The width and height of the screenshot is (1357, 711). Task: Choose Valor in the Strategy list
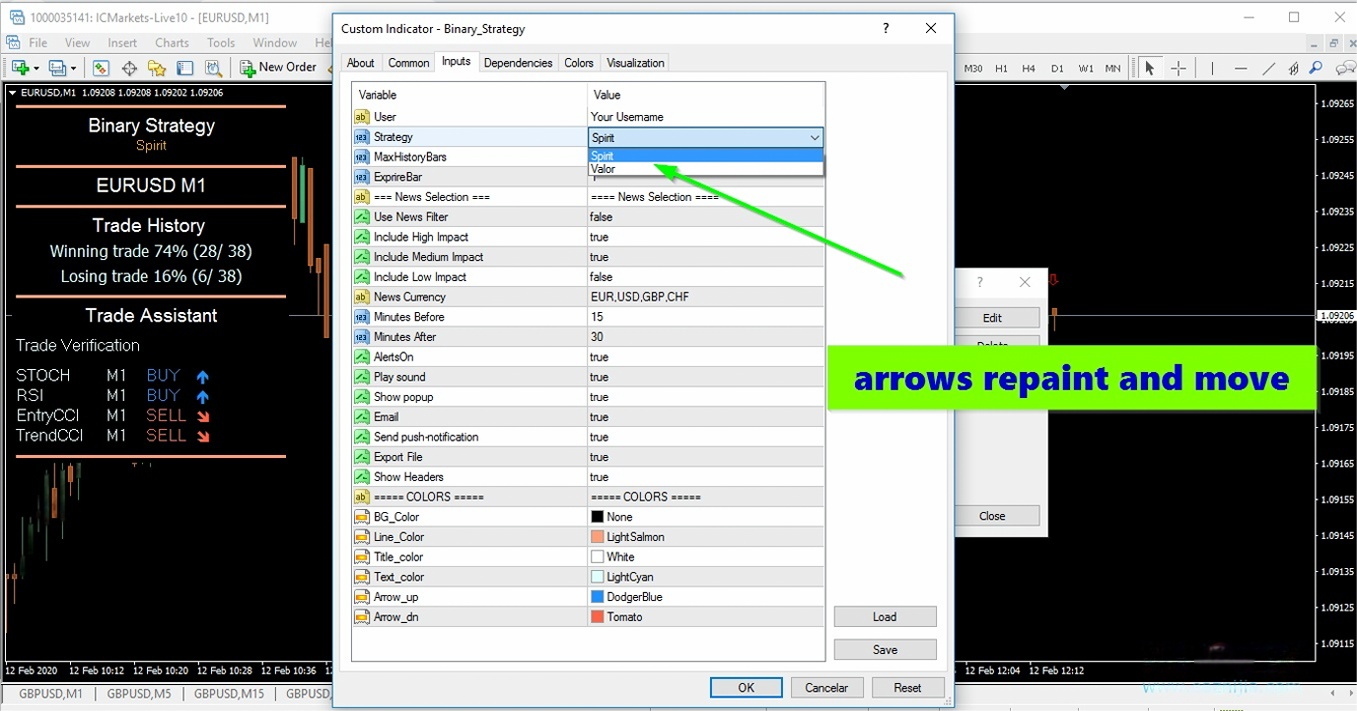coord(706,169)
